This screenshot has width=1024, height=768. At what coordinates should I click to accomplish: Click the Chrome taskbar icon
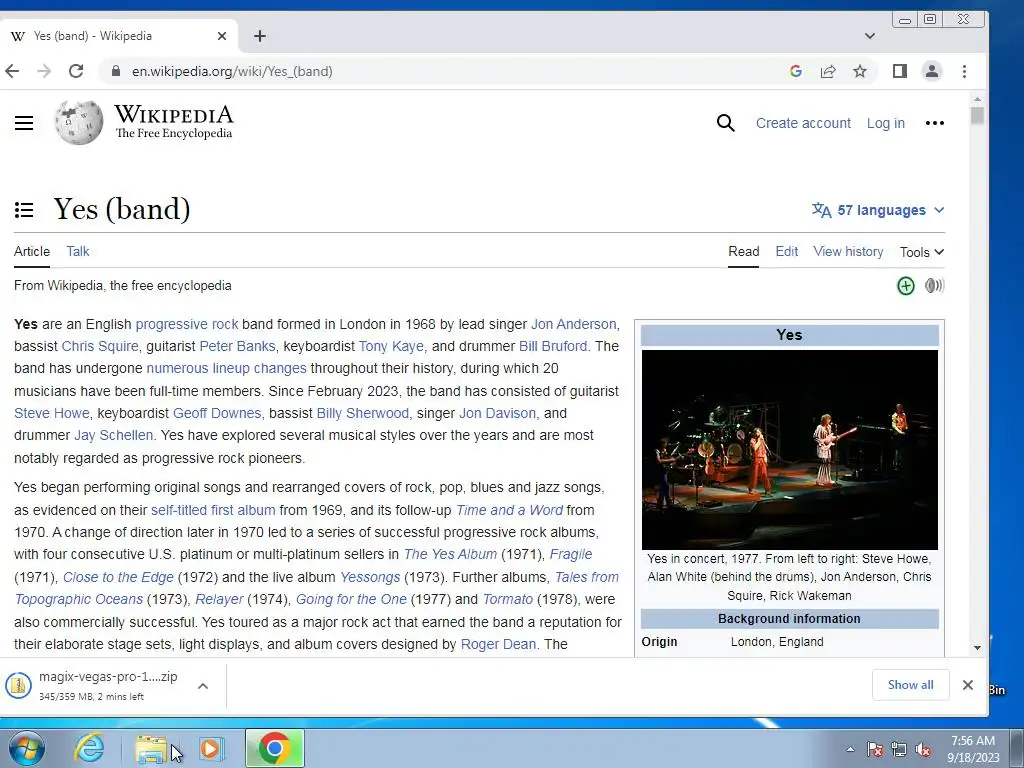(x=274, y=748)
